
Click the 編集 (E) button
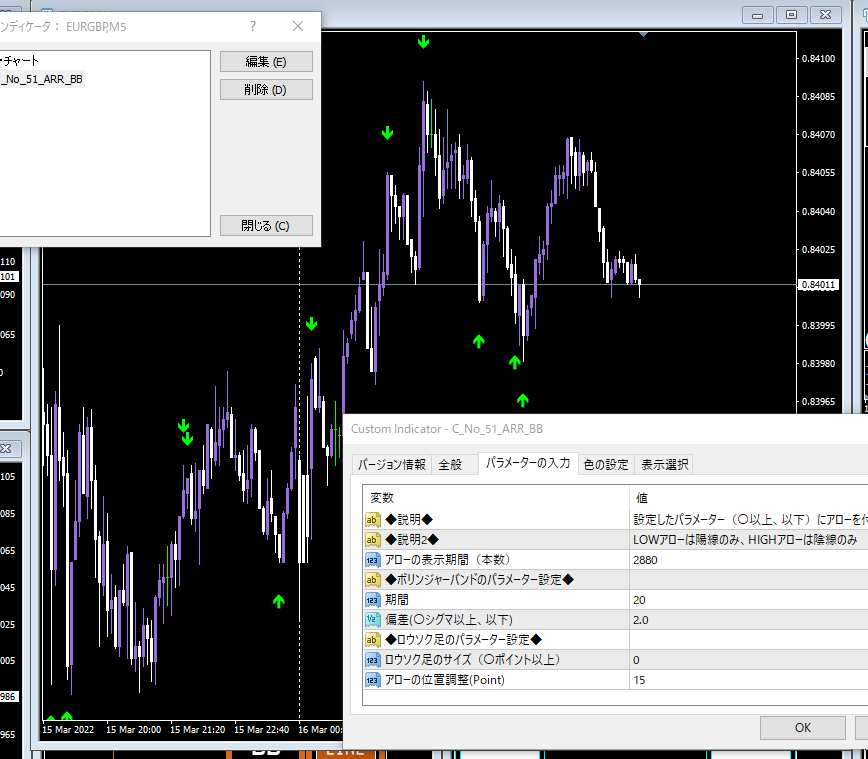[266, 61]
